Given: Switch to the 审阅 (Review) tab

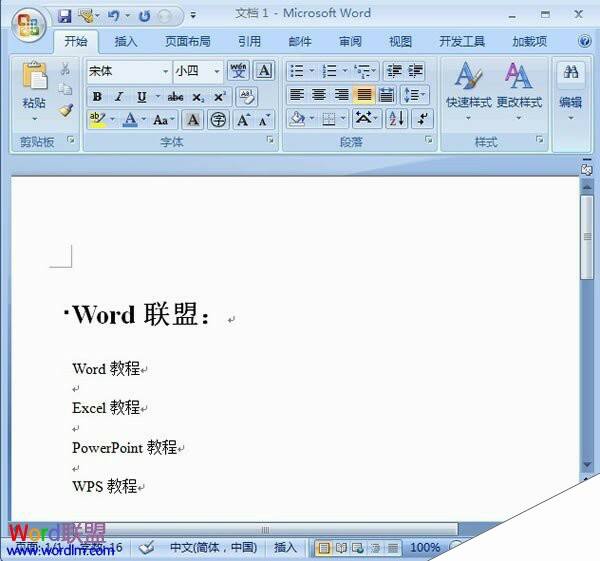Looking at the screenshot, I should [x=350, y=41].
